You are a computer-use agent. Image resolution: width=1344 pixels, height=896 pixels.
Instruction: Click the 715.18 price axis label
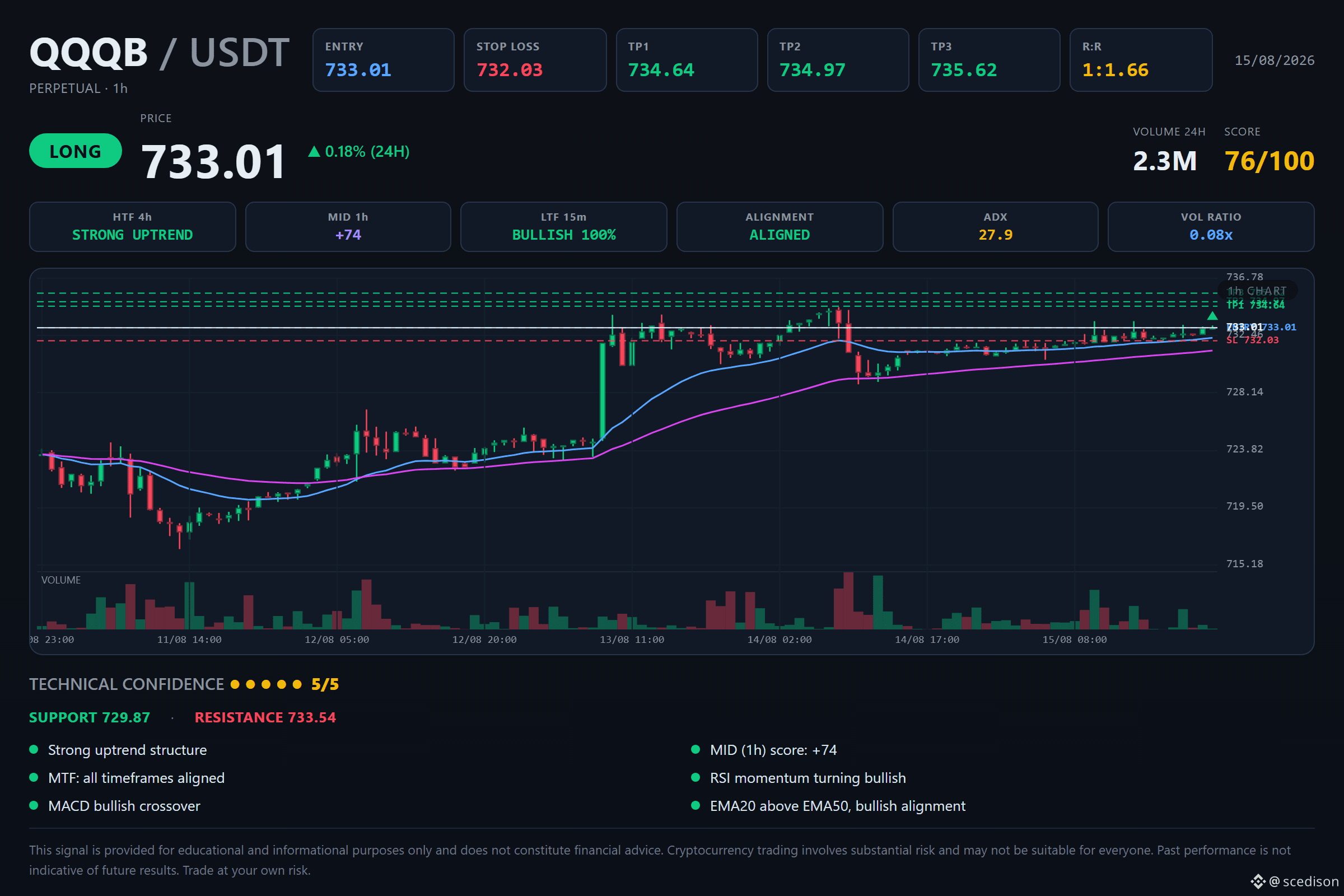pos(1244,564)
